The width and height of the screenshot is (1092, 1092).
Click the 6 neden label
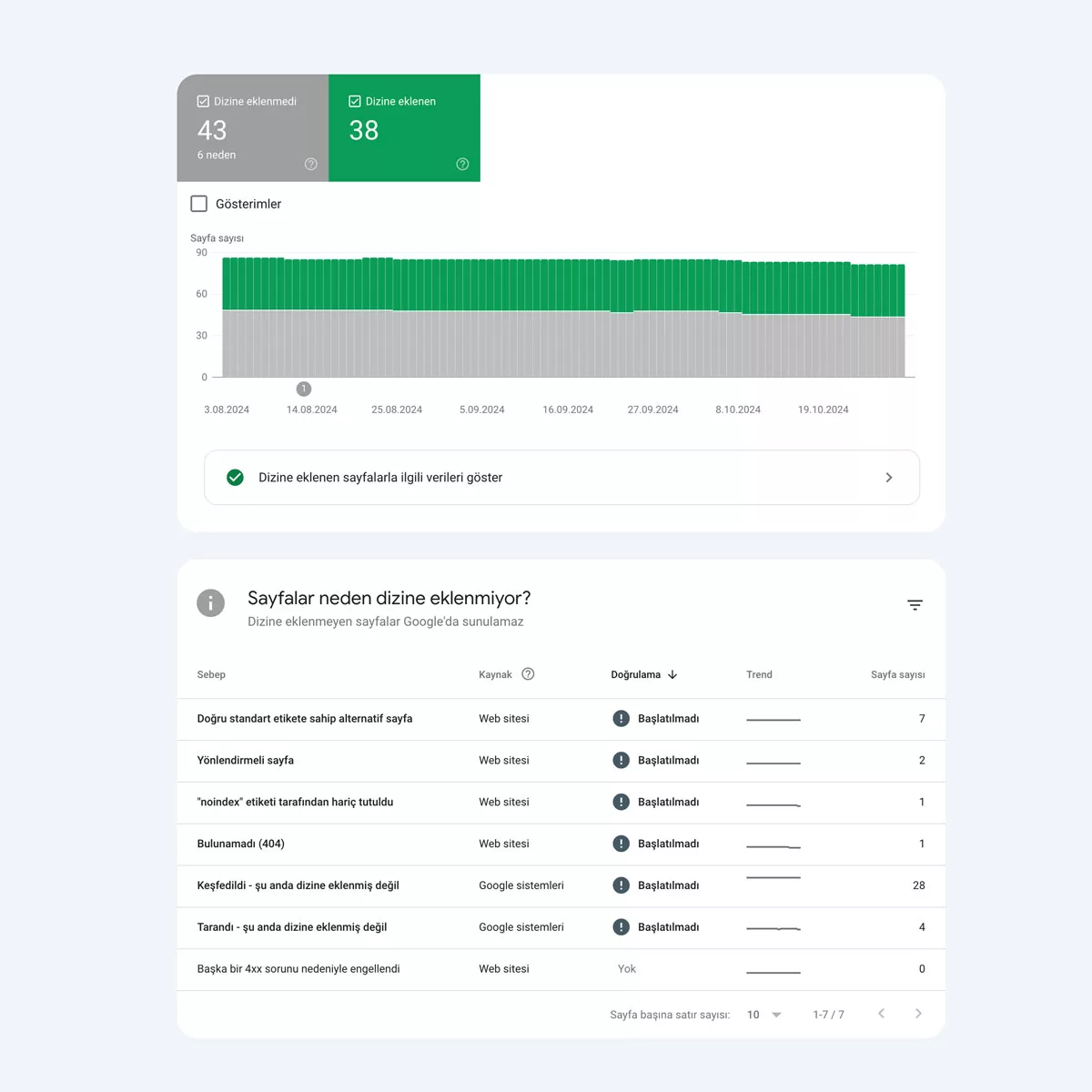click(x=217, y=155)
